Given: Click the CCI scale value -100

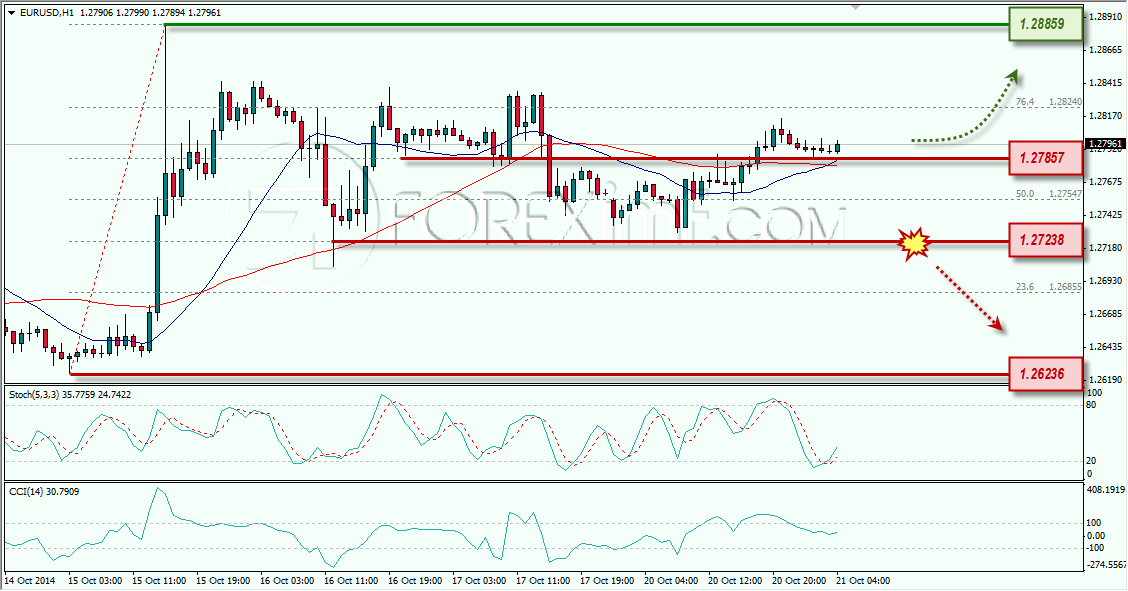Looking at the screenshot, I should click(1095, 549).
